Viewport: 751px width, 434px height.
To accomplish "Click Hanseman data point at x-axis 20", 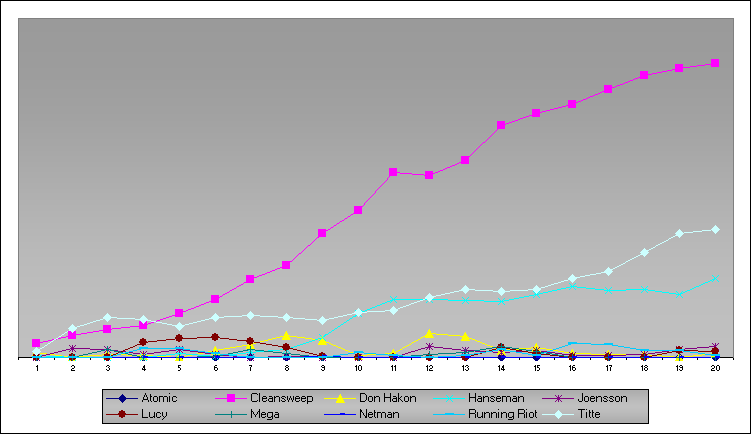I will 715,278.
